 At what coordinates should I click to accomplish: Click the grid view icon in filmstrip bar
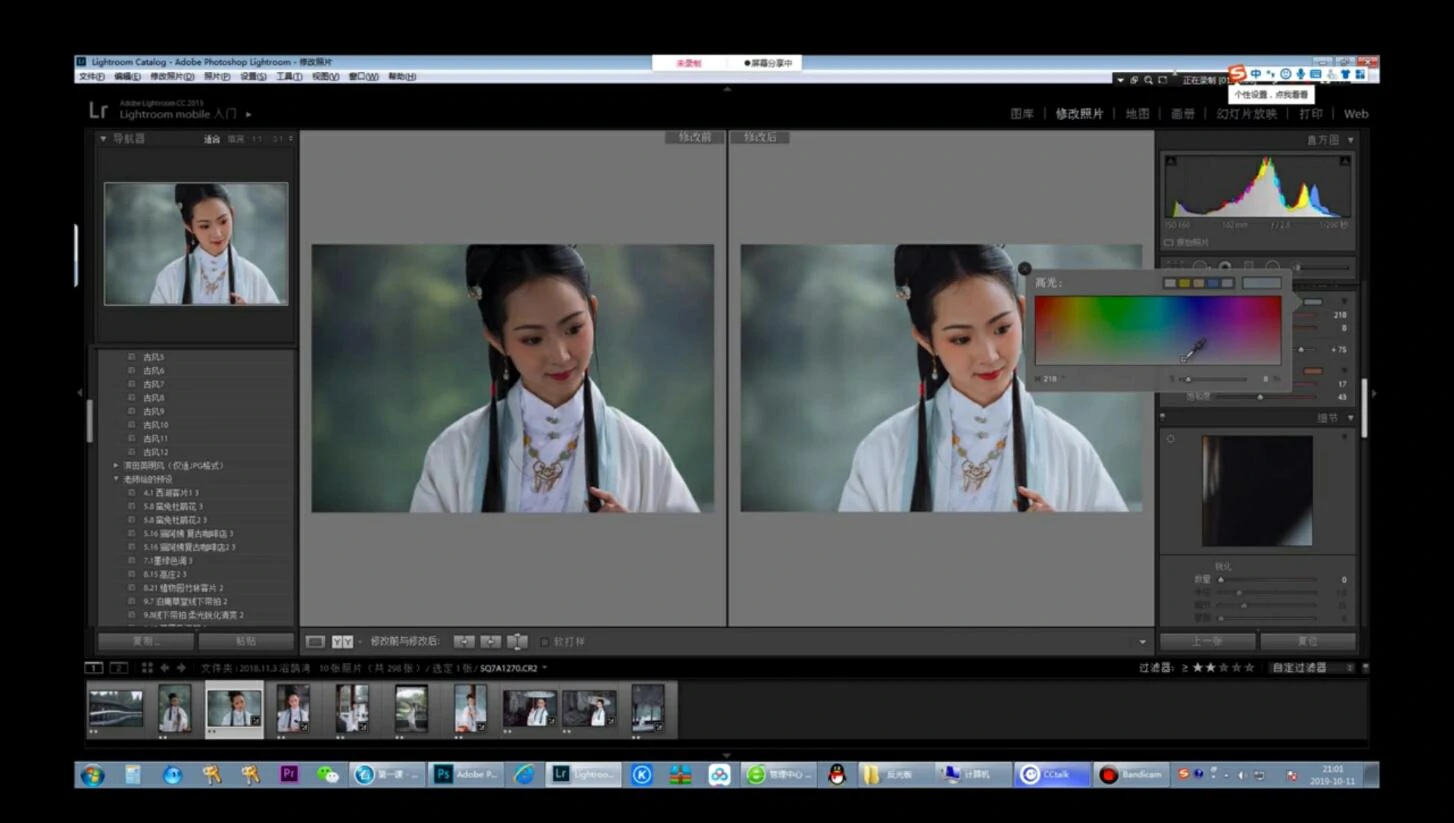pos(147,668)
